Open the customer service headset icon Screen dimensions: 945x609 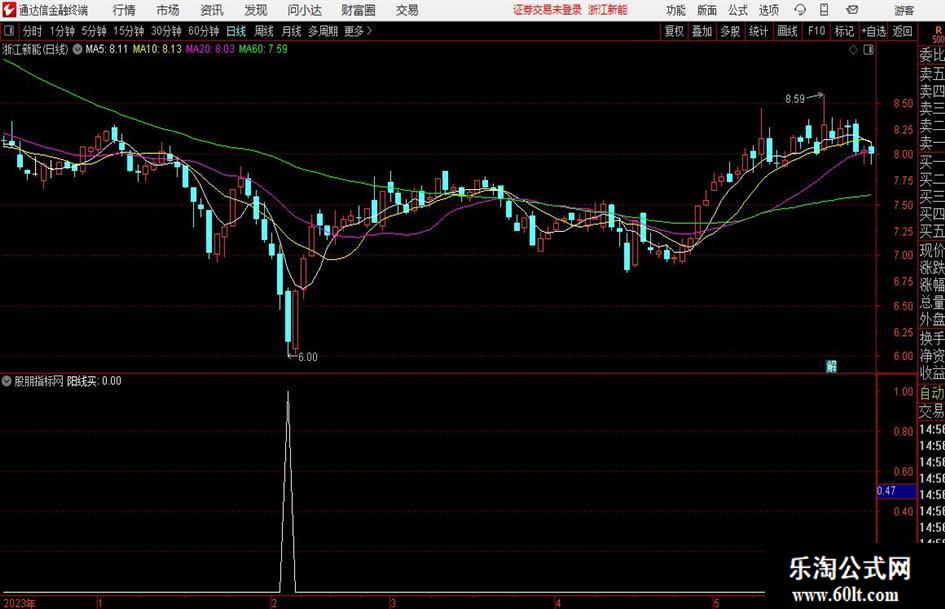click(800, 10)
